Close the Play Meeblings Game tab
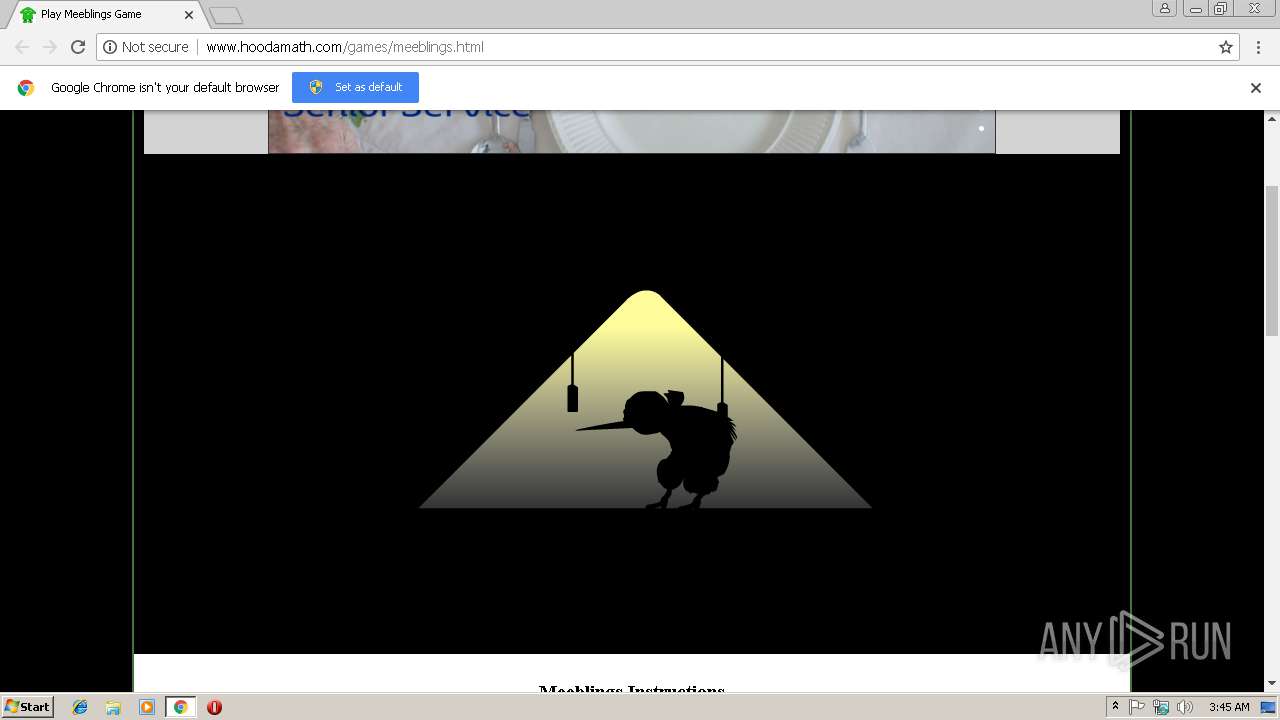The width and height of the screenshot is (1280, 720). coord(189,15)
